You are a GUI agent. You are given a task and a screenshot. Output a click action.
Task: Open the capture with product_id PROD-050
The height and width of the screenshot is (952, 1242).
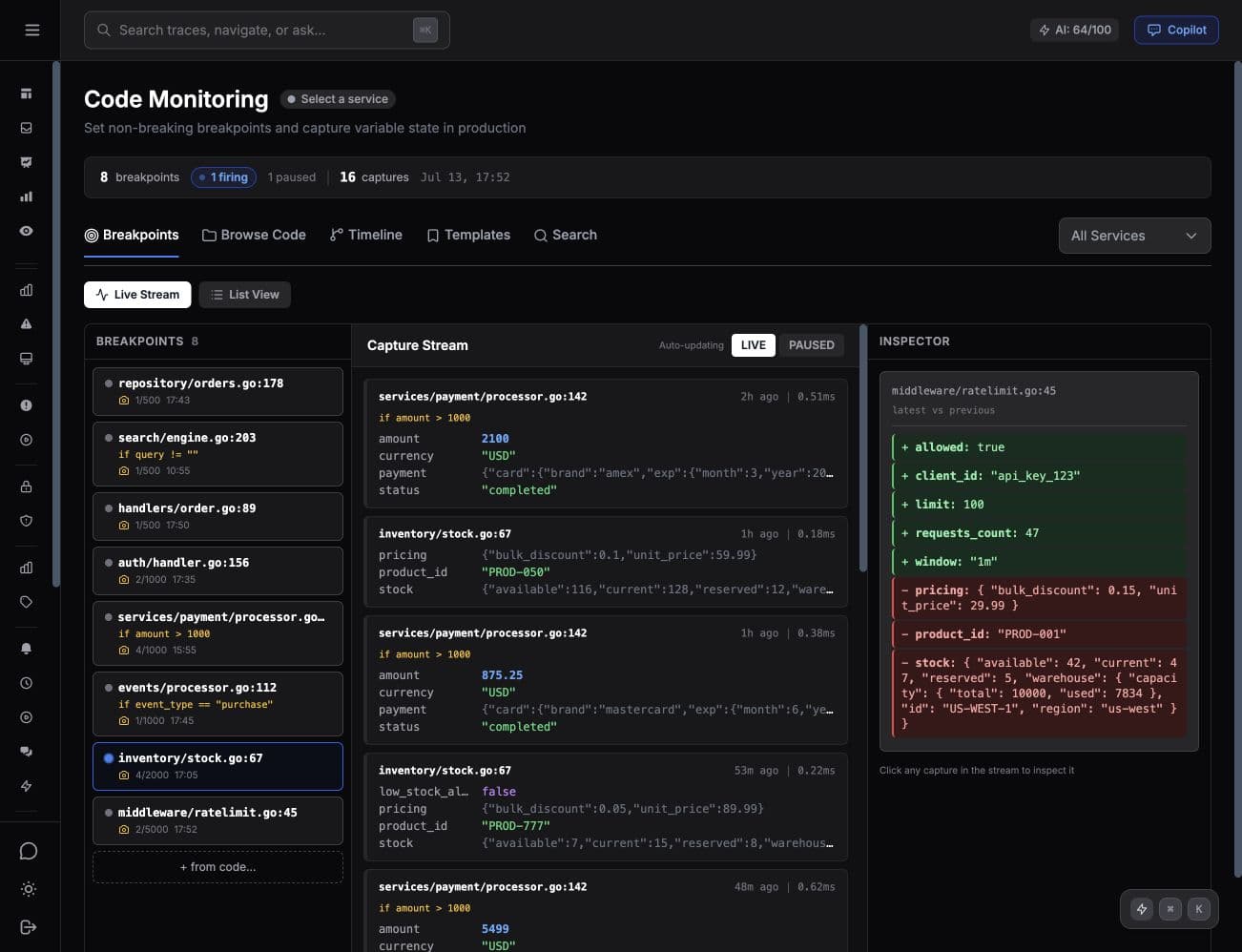[x=606, y=562]
